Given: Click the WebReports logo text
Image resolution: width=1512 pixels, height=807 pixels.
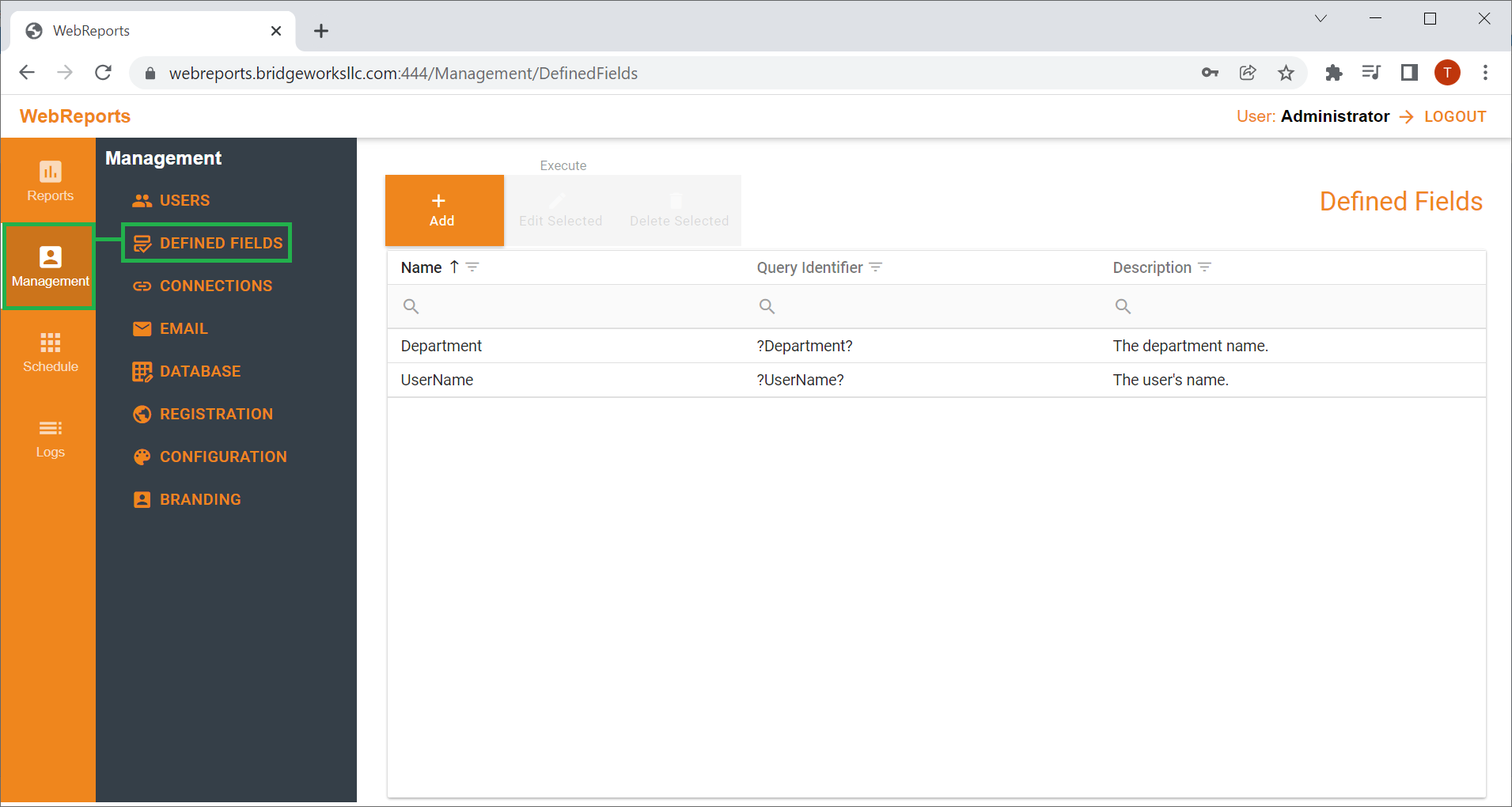Looking at the screenshot, I should [x=75, y=116].
